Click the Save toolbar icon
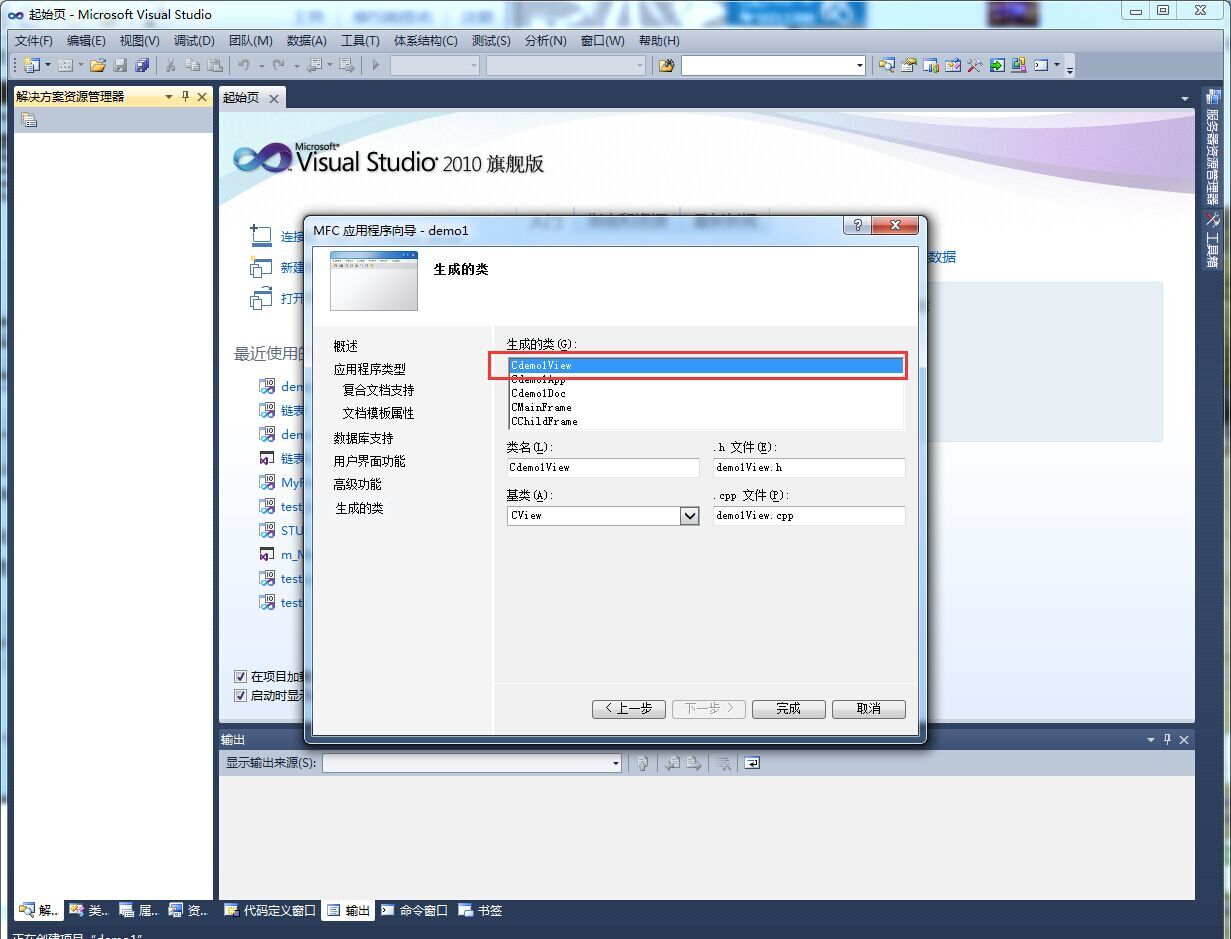 (x=120, y=65)
